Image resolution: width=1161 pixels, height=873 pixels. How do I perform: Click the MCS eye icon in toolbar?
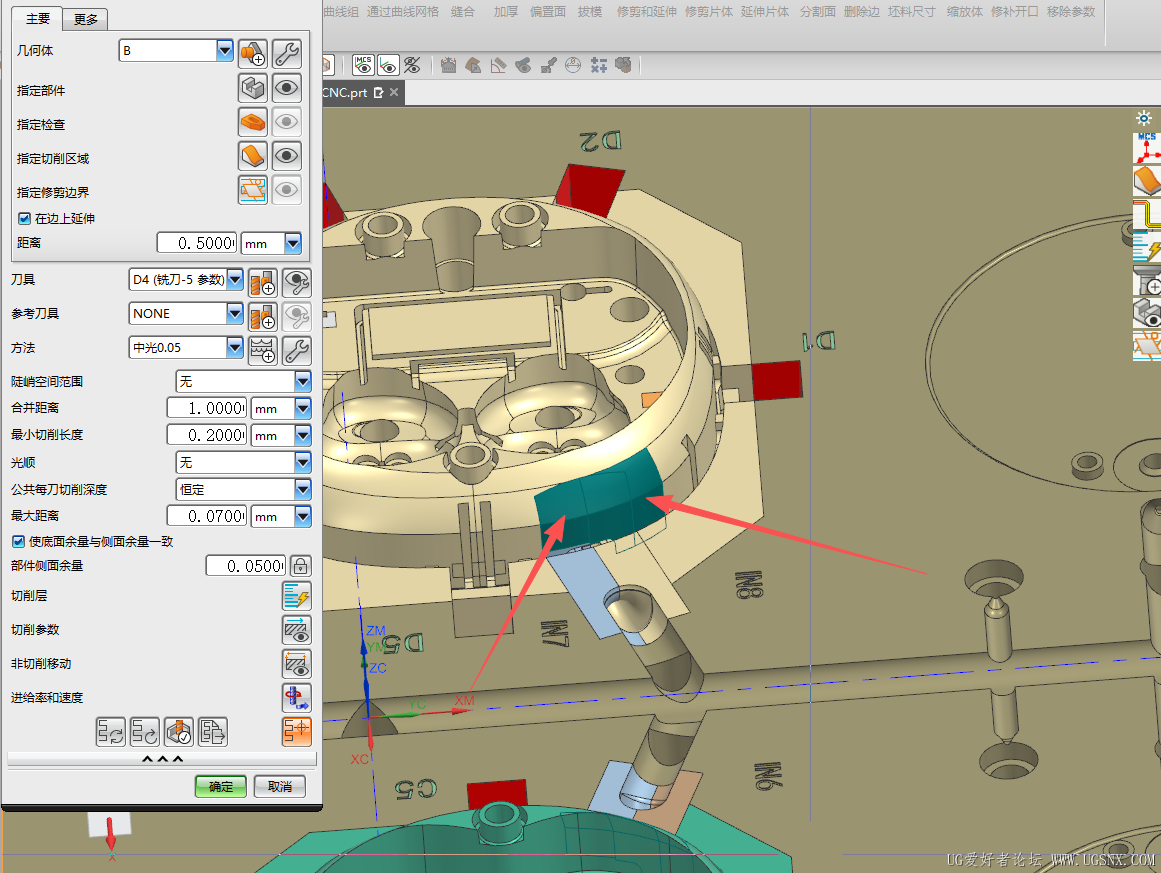pos(363,65)
